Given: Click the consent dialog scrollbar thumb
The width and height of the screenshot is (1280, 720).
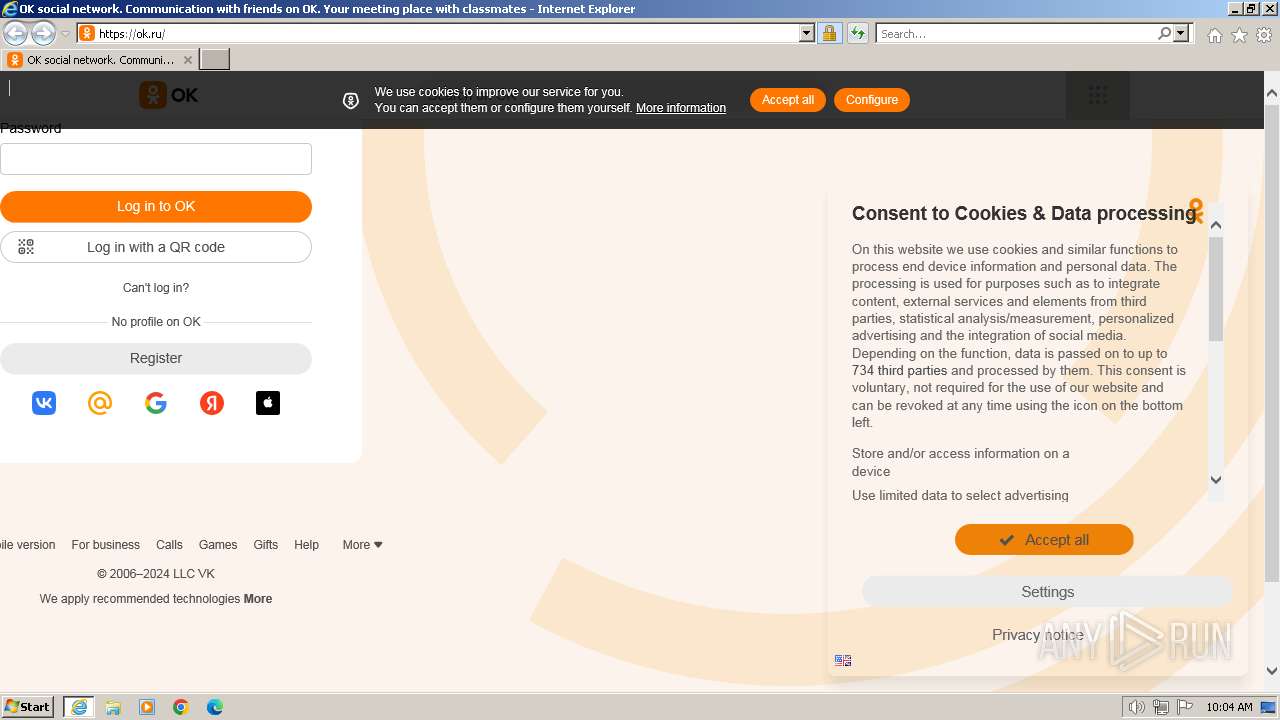Looking at the screenshot, I should click(1216, 289).
